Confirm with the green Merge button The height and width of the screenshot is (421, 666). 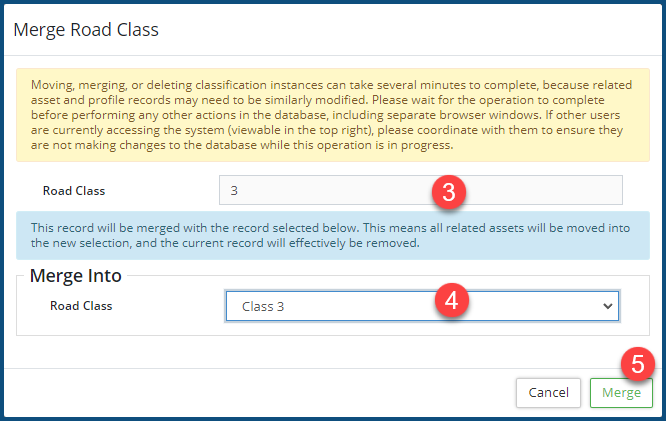pyautogui.click(x=621, y=393)
